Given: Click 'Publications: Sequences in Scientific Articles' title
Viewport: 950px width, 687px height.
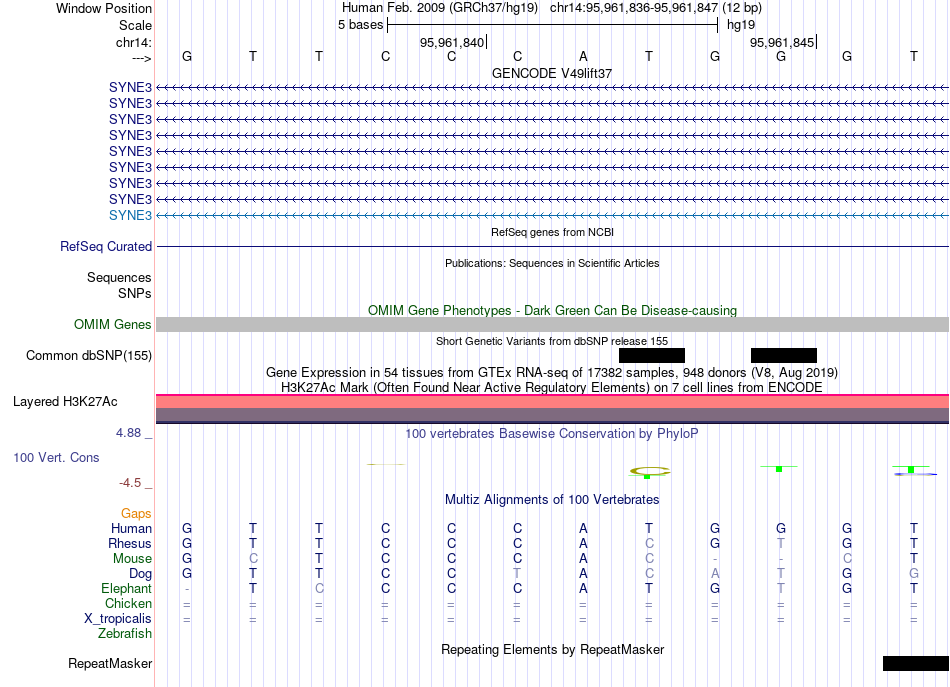Looking at the screenshot, I should [552, 263].
